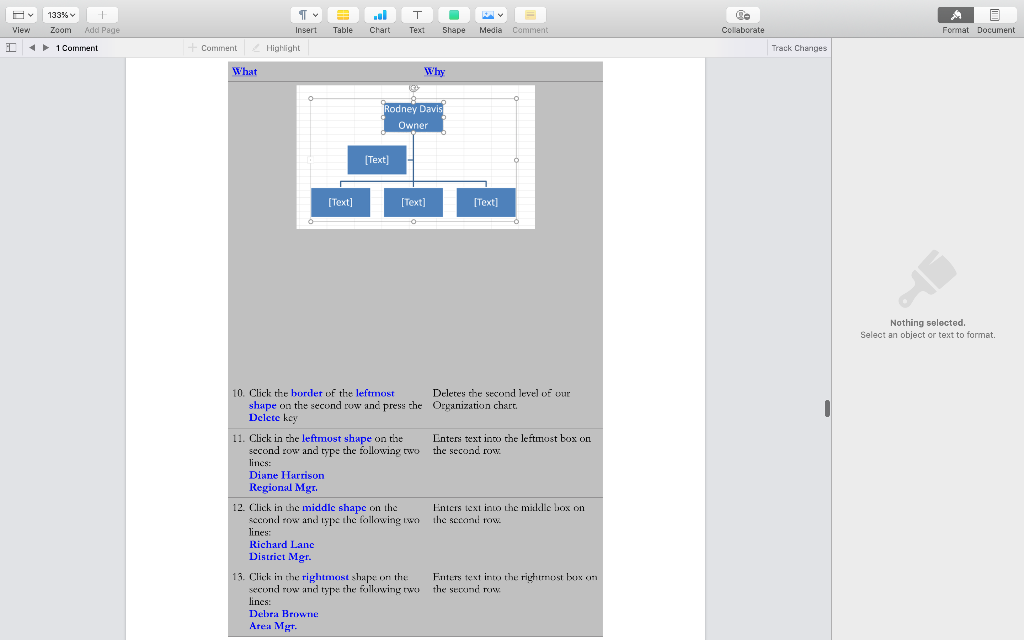The image size is (1024, 640).
Task: Click the 'Area Mgr.' text
Action: pos(273,626)
